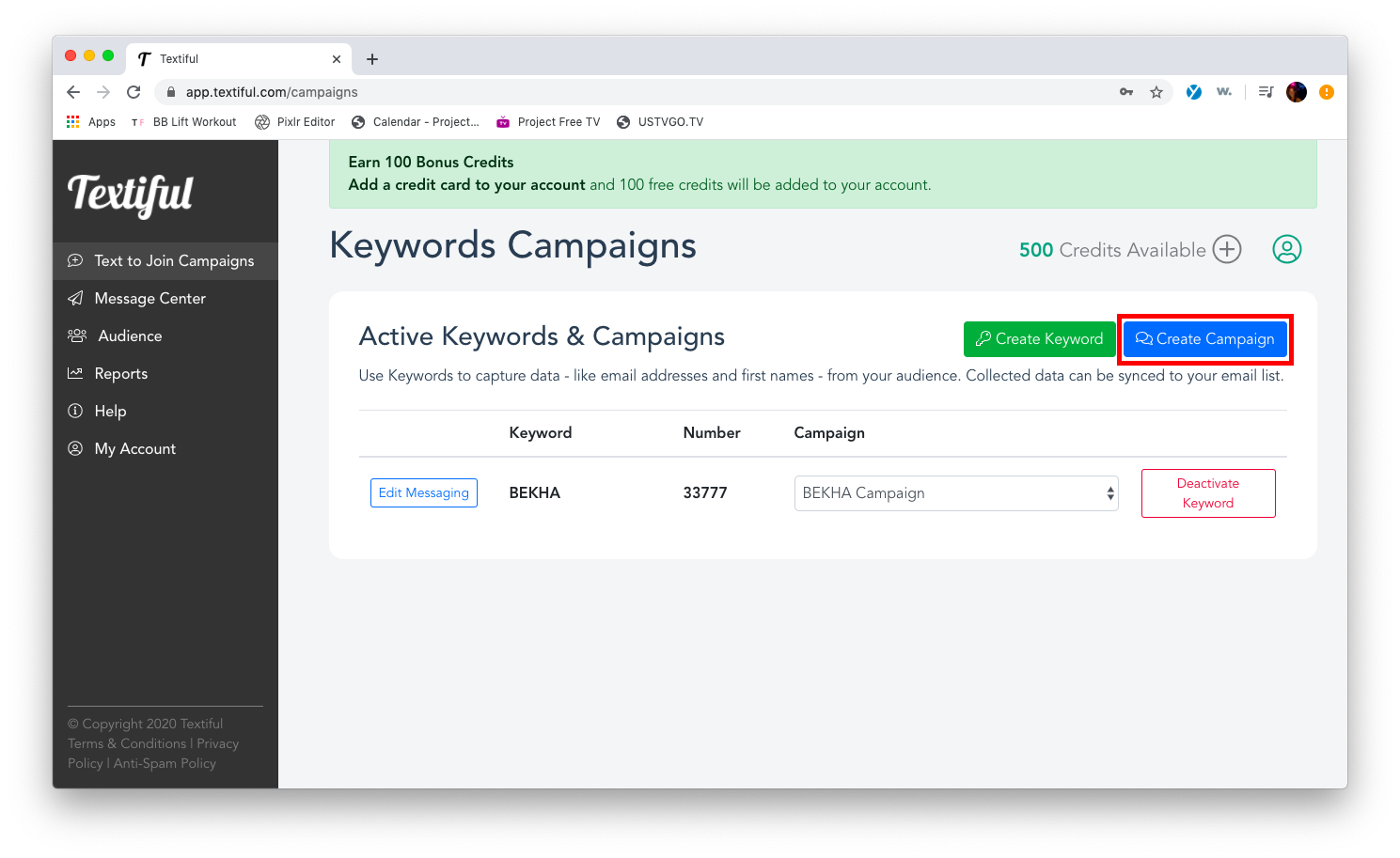Open the user profile icon near credits
This screenshot has width=1400, height=858.
coord(1287,249)
